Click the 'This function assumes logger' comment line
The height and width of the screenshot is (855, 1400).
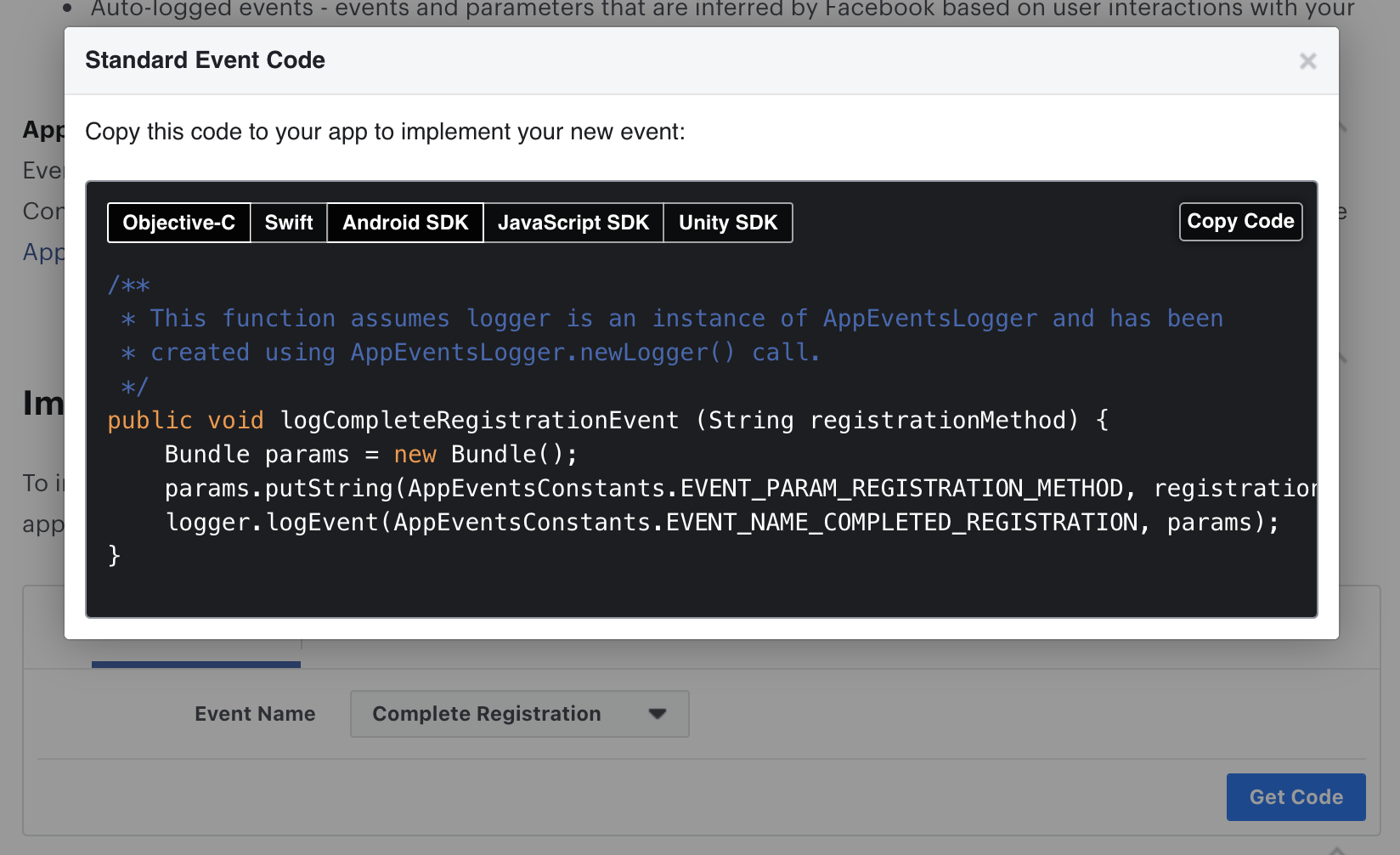click(672, 319)
